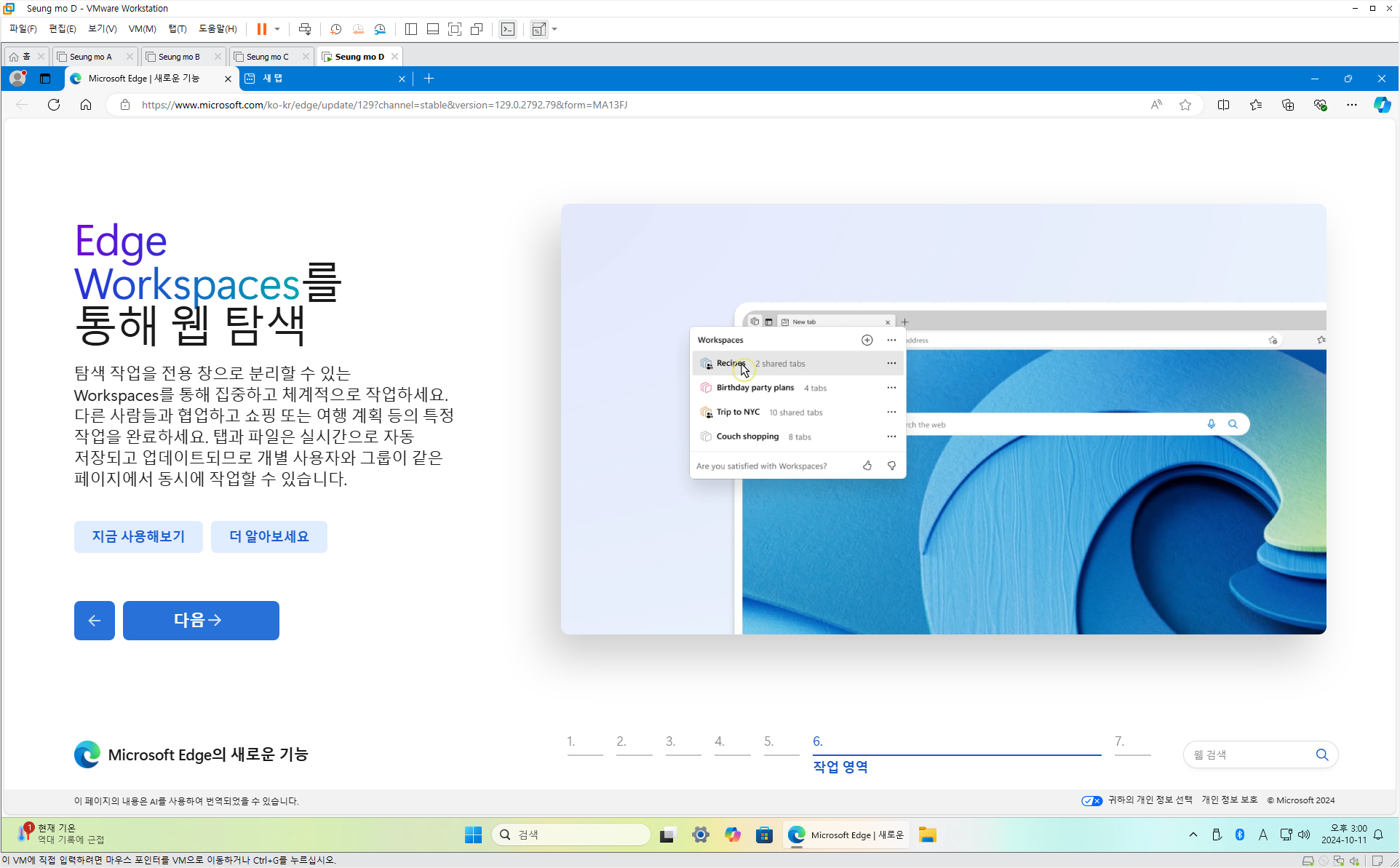This screenshot has width=1400, height=868.
Task: Toggle VMware full screen mode icon
Action: (x=455, y=29)
